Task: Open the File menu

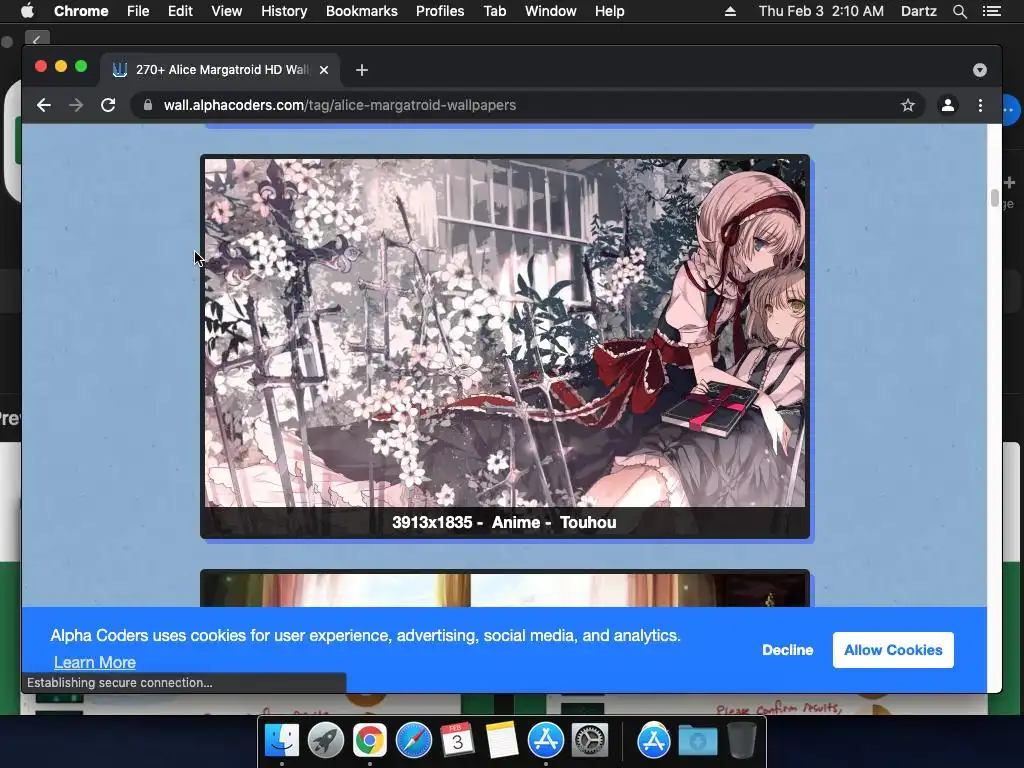Action: point(138,11)
